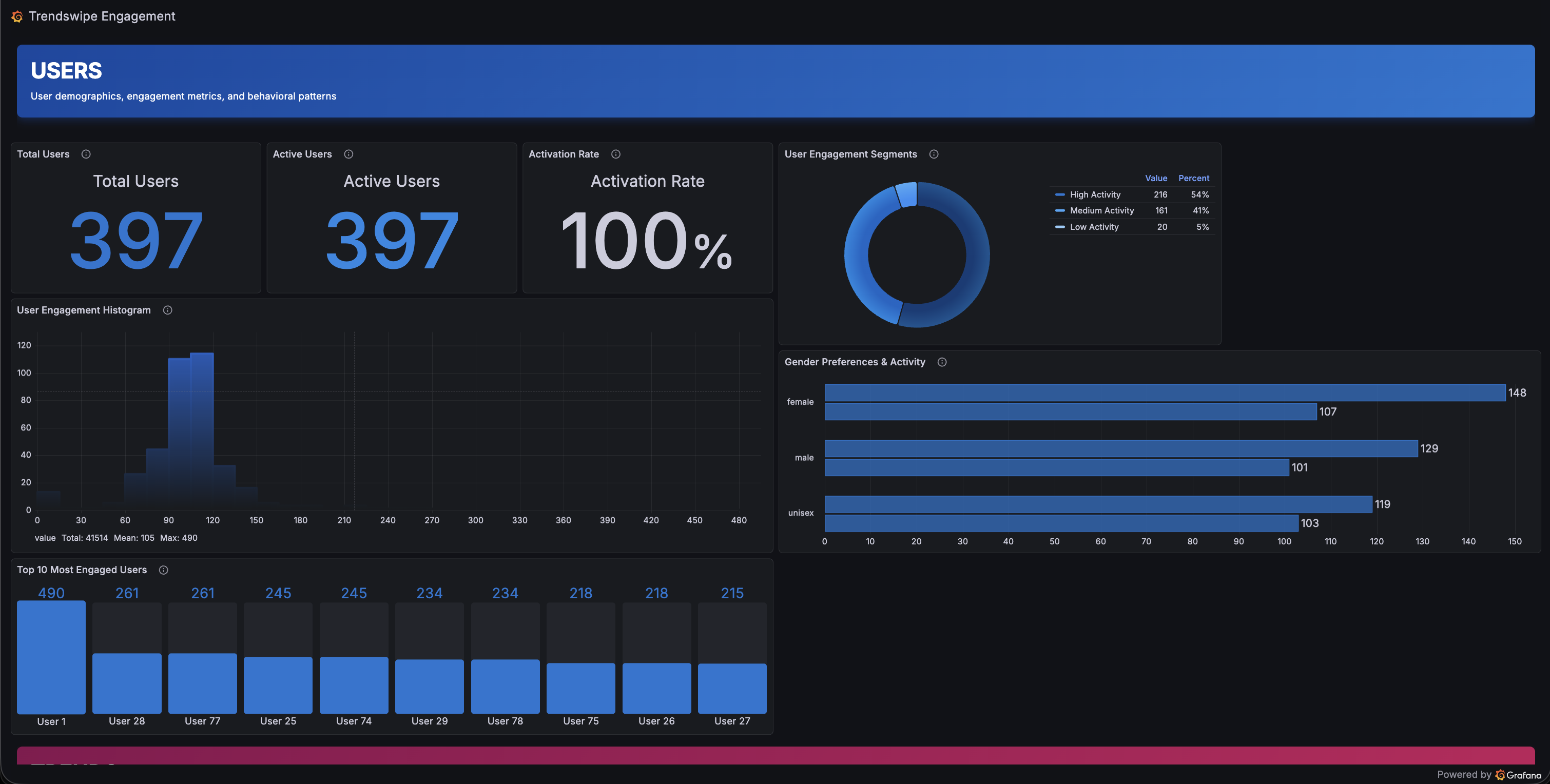The height and width of the screenshot is (784, 1550).
Task: Click the Total Users panel info icon
Action: click(86, 154)
